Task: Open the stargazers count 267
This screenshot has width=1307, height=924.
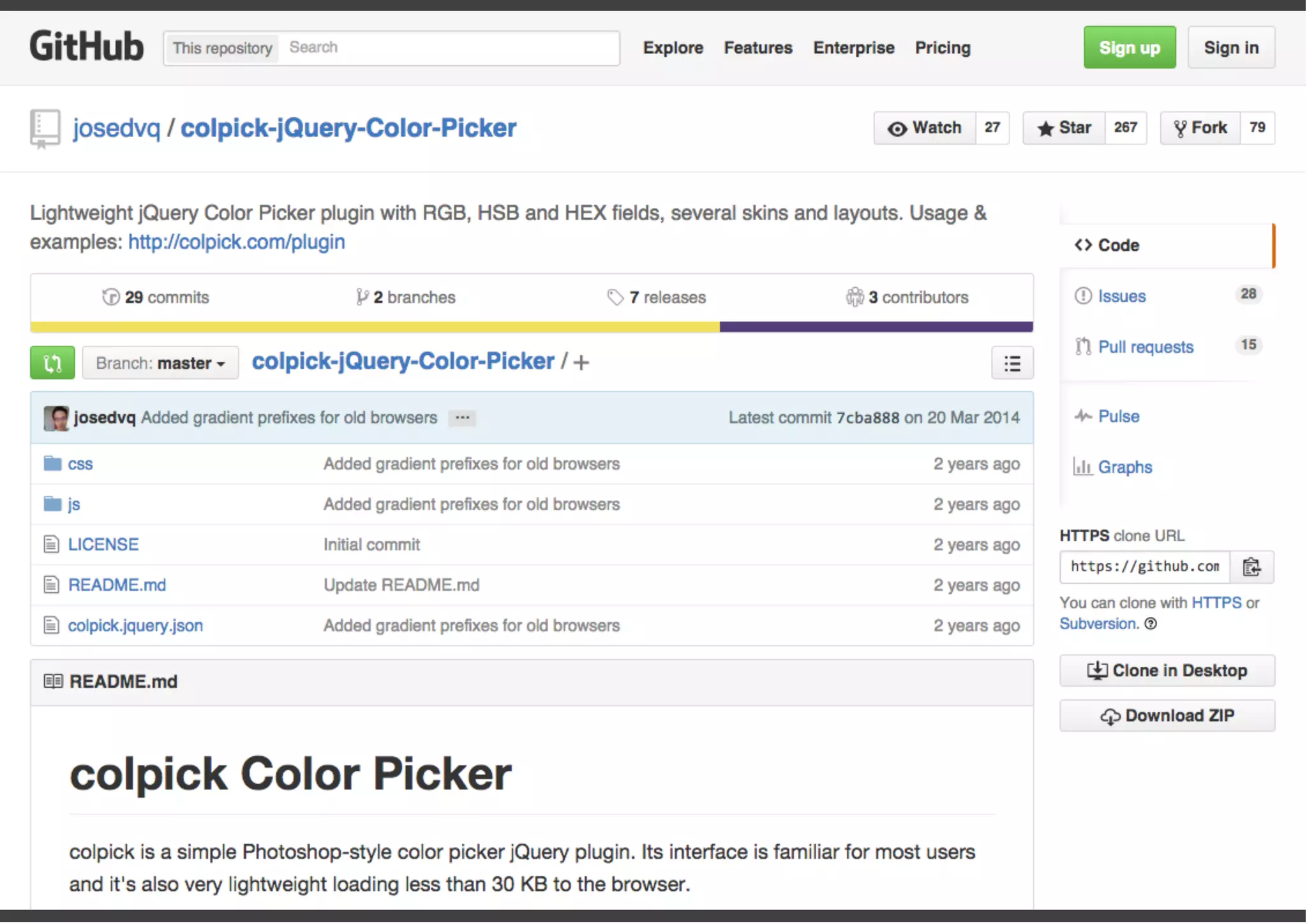Action: coord(1126,128)
